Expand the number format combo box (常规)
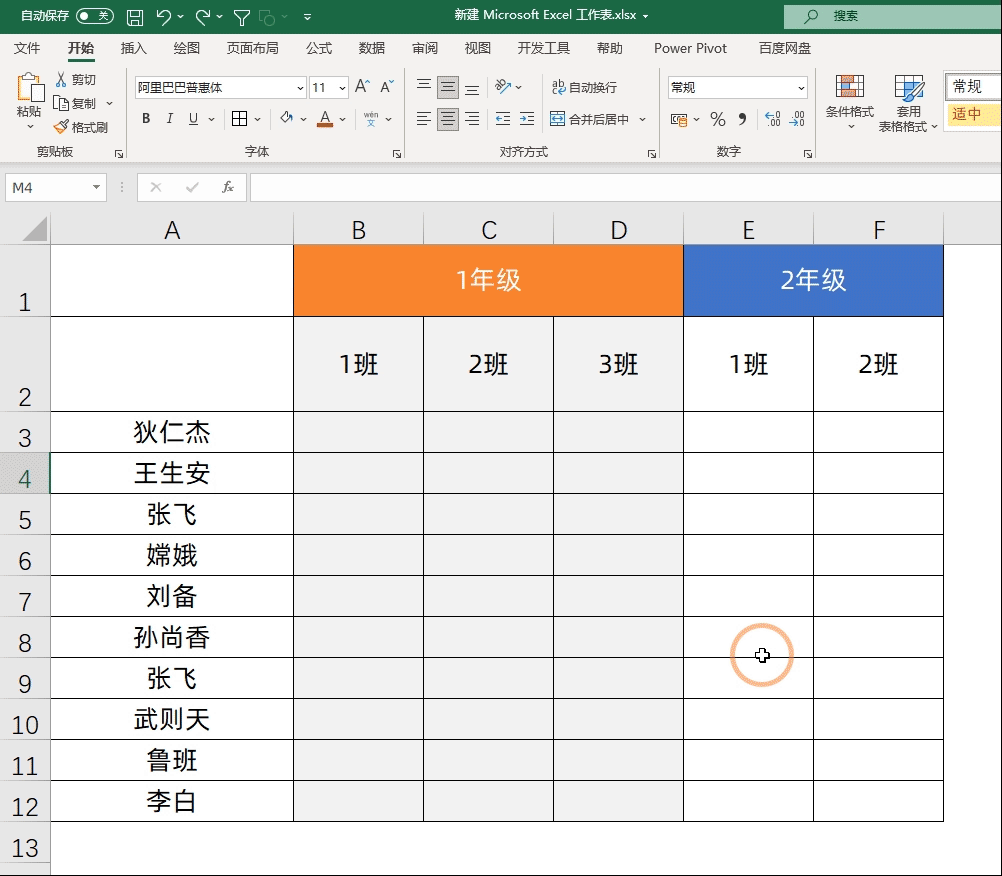This screenshot has height=876, width=1002. (x=801, y=88)
